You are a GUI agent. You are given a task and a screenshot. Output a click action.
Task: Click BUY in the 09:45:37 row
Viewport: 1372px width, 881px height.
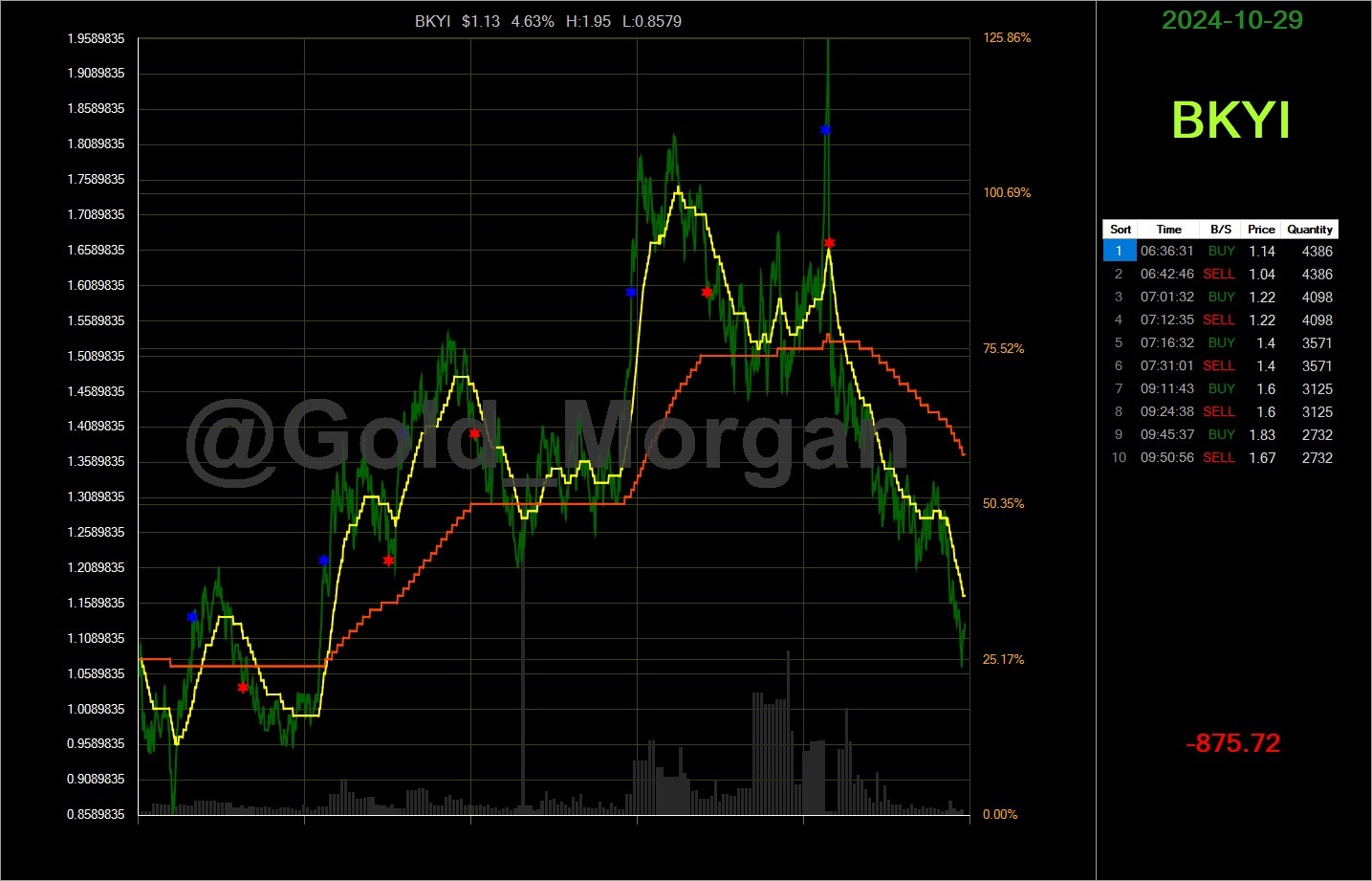(1222, 434)
